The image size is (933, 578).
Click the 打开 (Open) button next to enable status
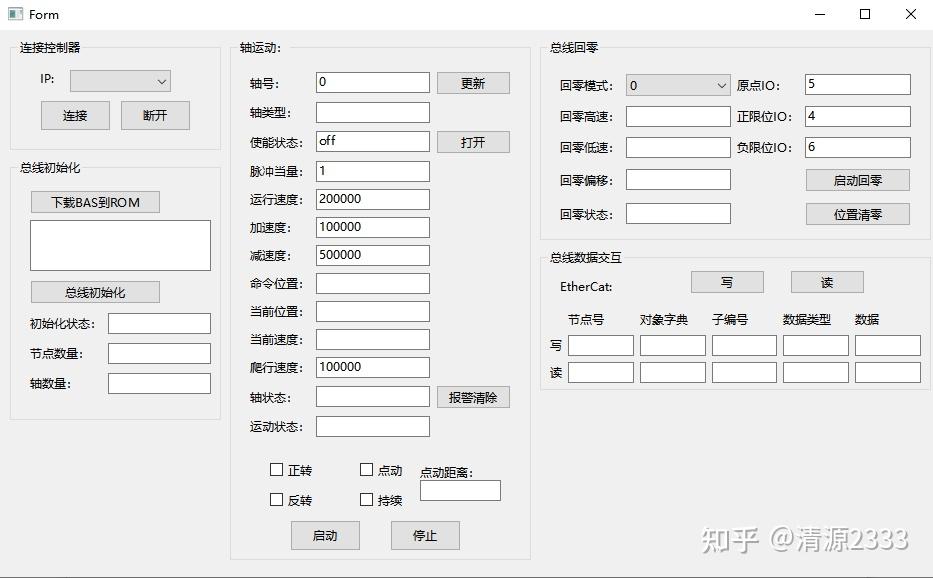(x=472, y=141)
